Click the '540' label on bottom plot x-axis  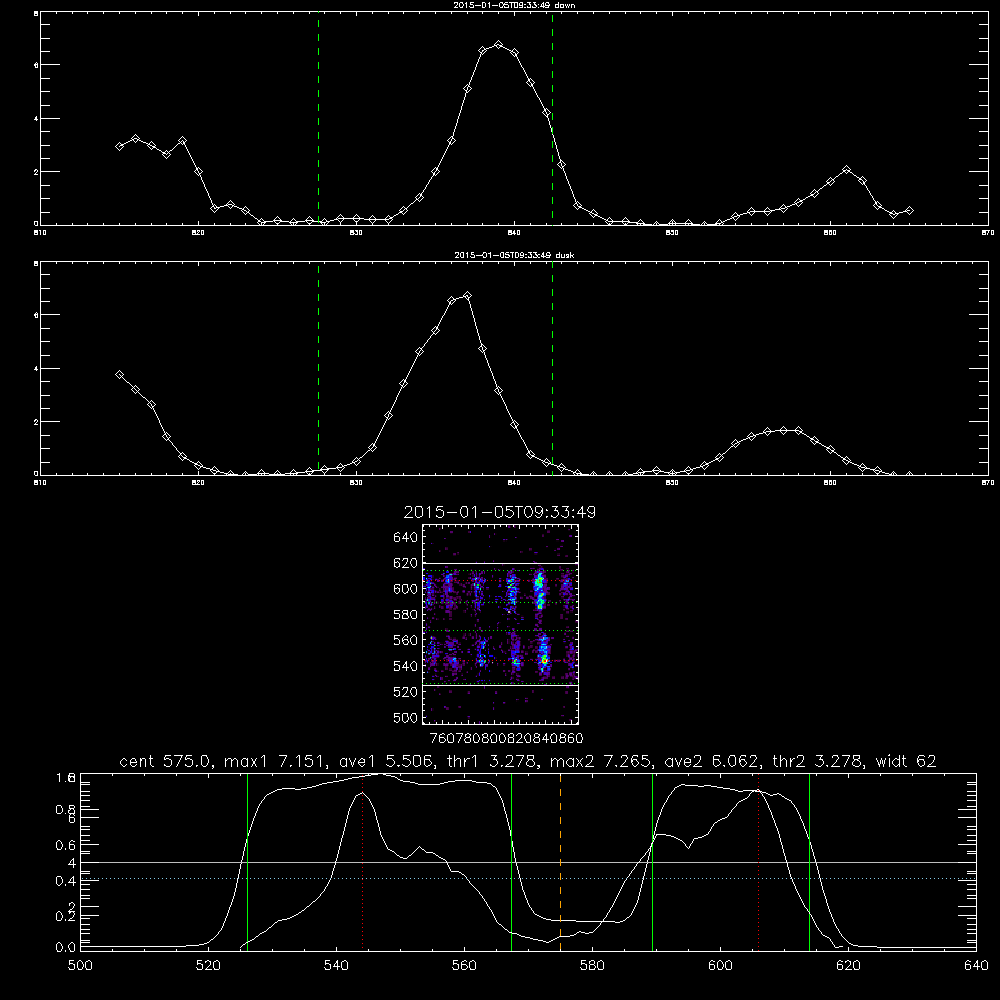336,966
